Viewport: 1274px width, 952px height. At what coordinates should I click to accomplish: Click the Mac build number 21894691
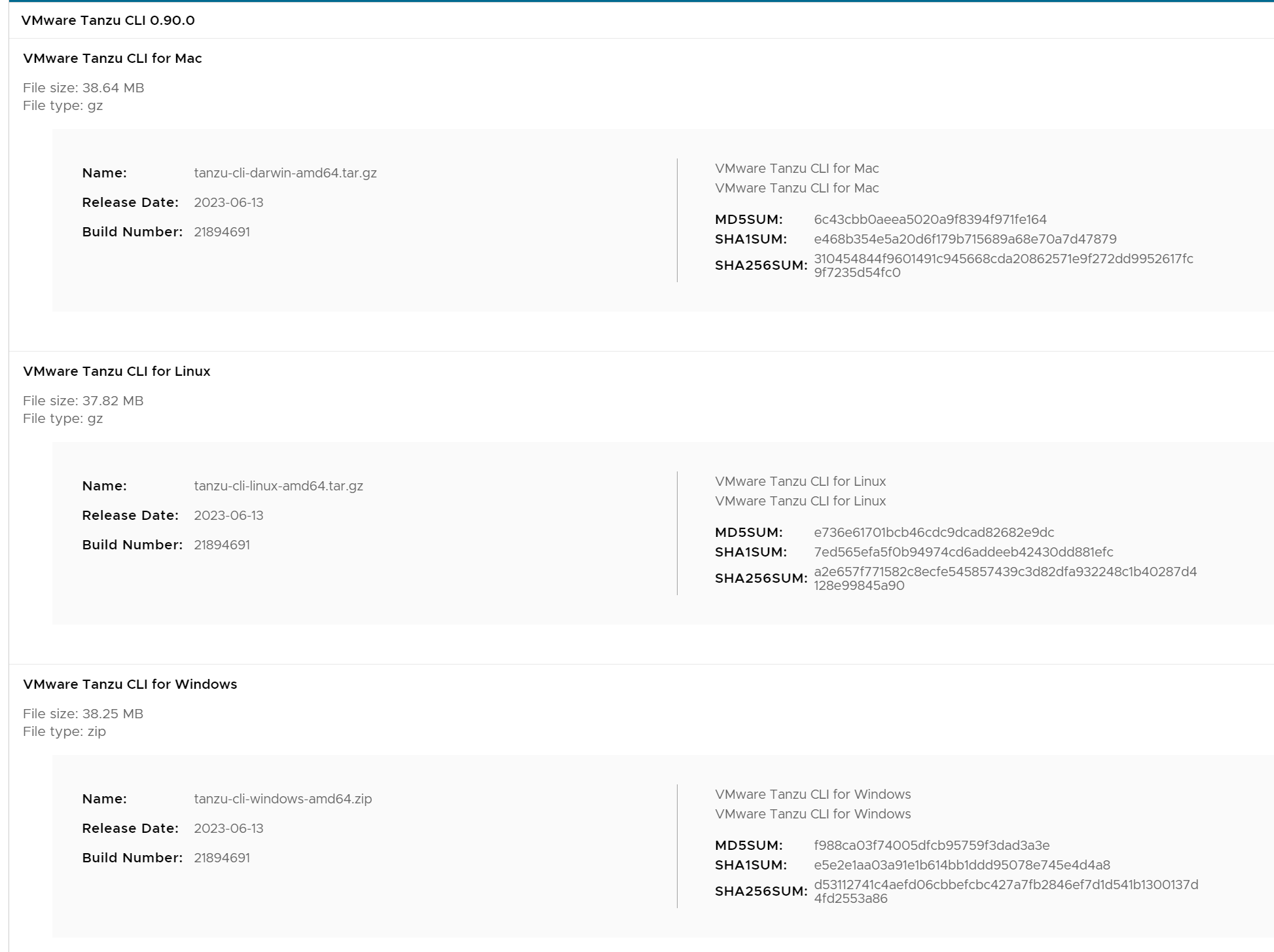222,232
